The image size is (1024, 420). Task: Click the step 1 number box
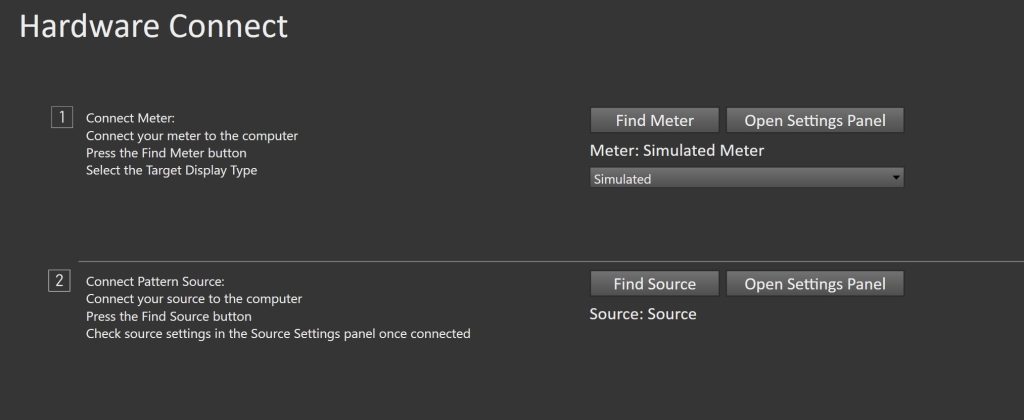tap(60, 117)
